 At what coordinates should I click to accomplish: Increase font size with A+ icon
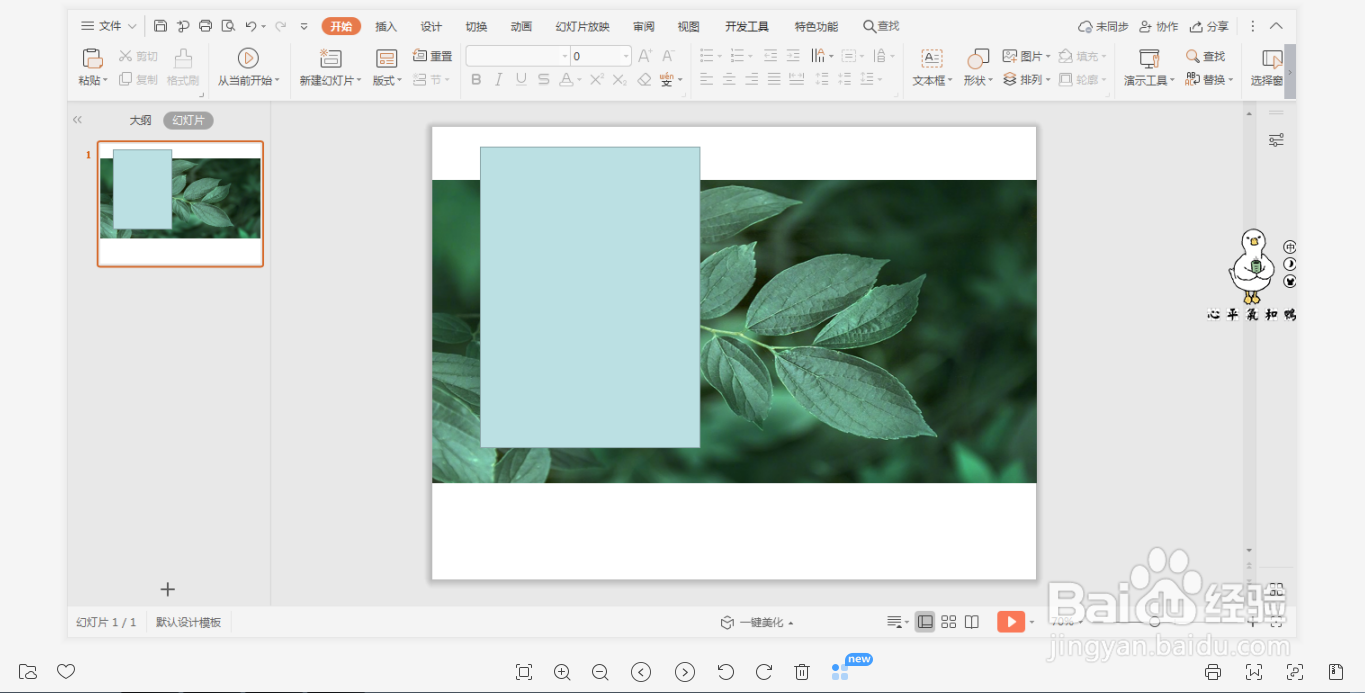(x=645, y=56)
